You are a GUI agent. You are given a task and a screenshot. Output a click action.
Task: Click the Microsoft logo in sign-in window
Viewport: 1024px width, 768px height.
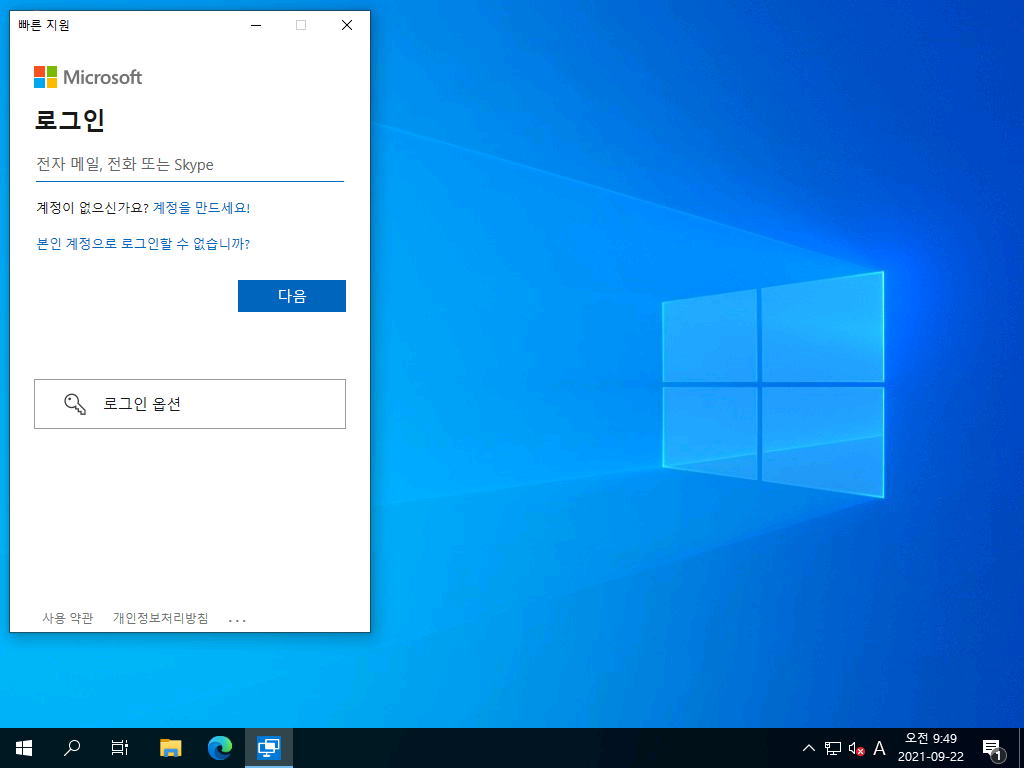[x=88, y=77]
